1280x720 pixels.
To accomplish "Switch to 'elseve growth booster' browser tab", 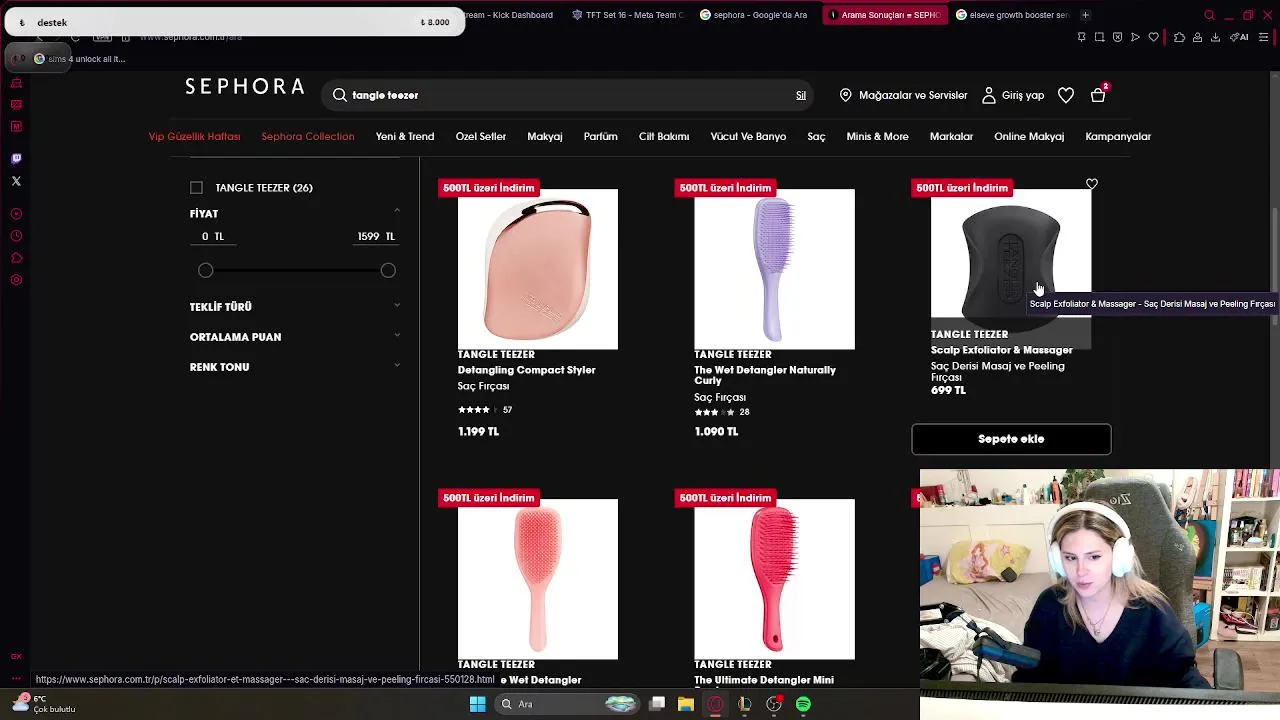I will (1012, 15).
